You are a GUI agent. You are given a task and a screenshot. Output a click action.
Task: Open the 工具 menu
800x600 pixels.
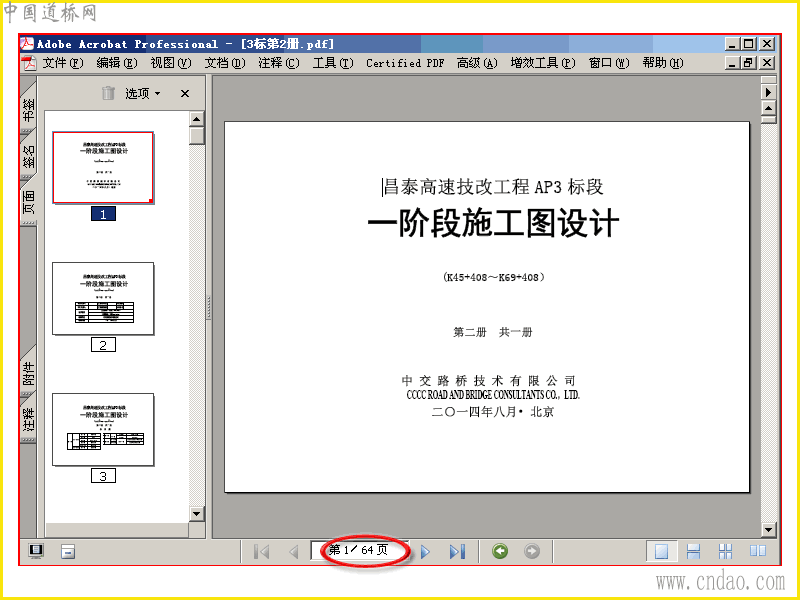[333, 63]
